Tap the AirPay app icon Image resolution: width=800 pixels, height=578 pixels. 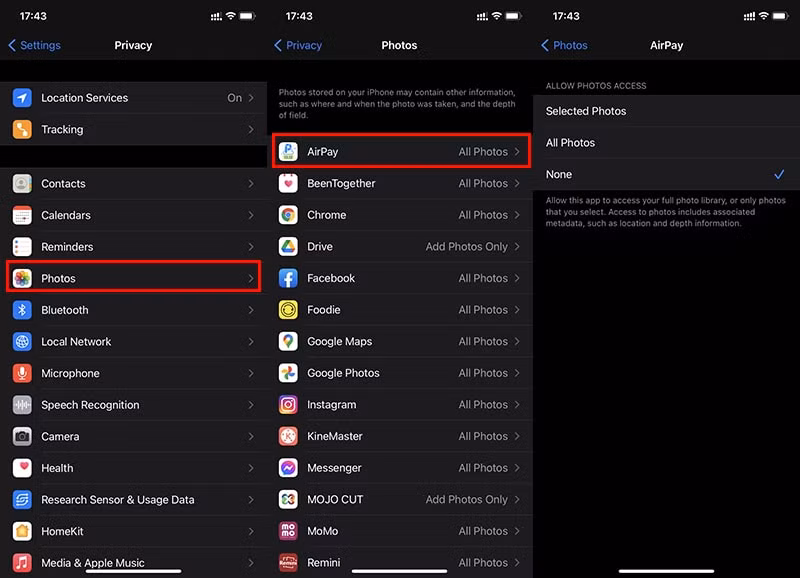(x=288, y=152)
